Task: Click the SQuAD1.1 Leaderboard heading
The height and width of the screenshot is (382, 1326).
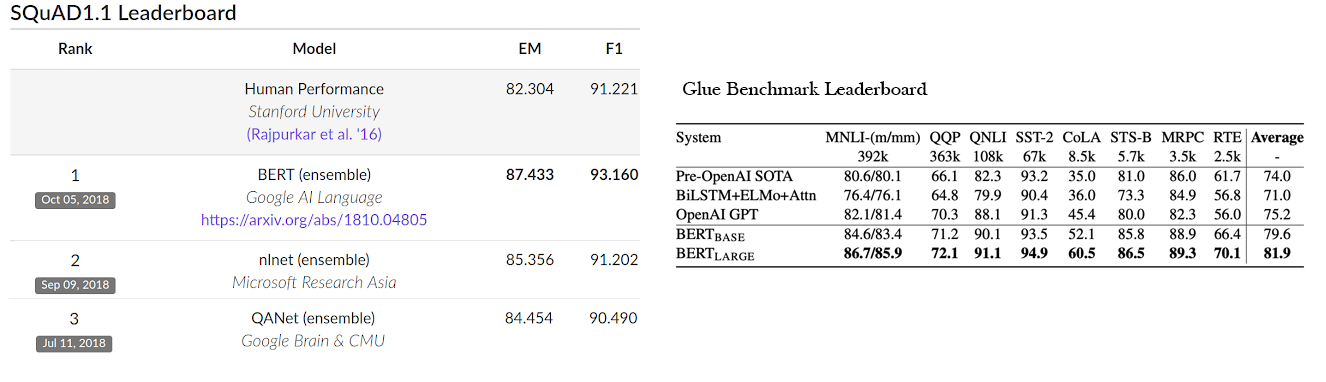Action: tap(123, 13)
